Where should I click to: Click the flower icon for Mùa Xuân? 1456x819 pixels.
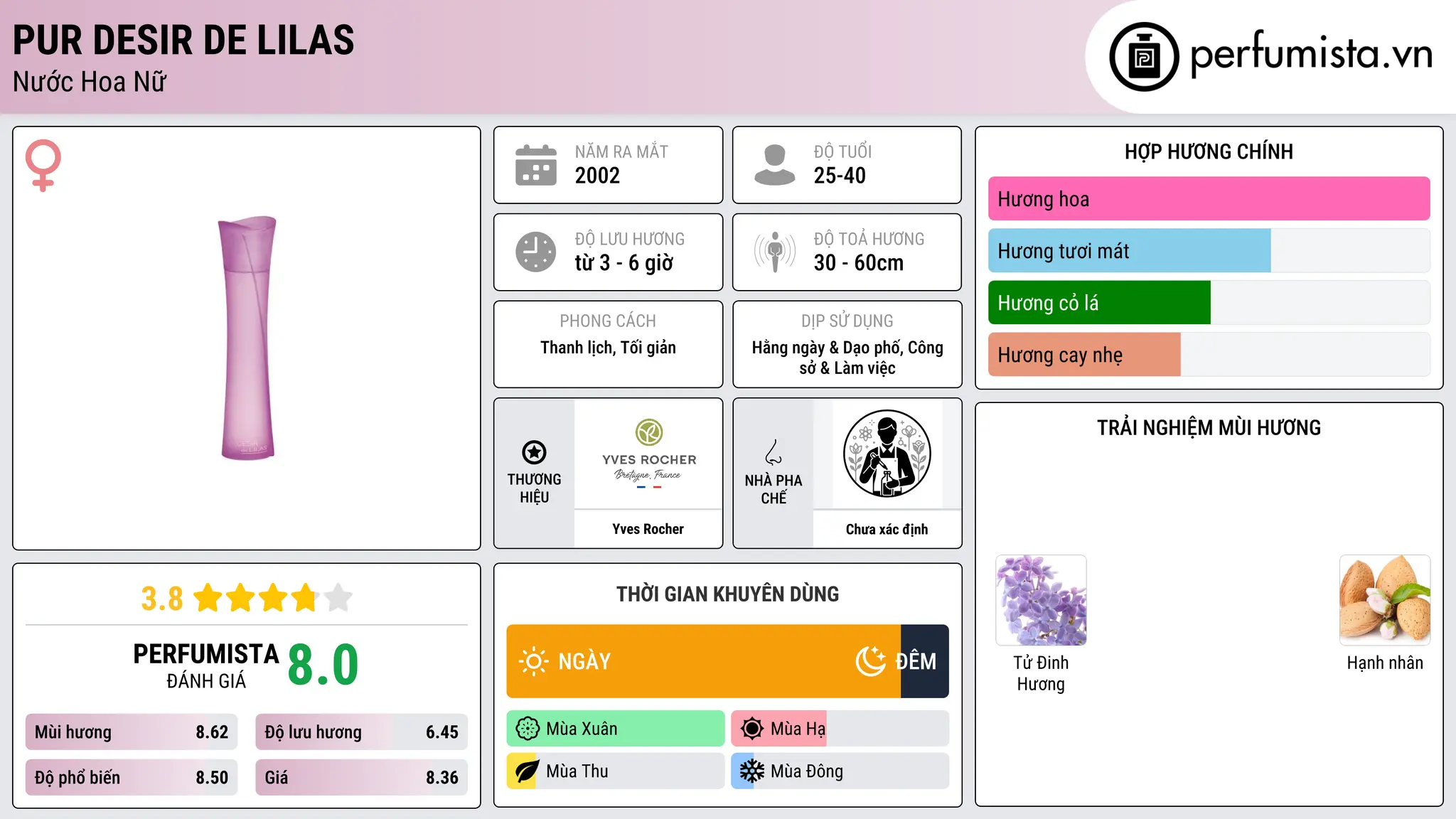[x=528, y=729]
